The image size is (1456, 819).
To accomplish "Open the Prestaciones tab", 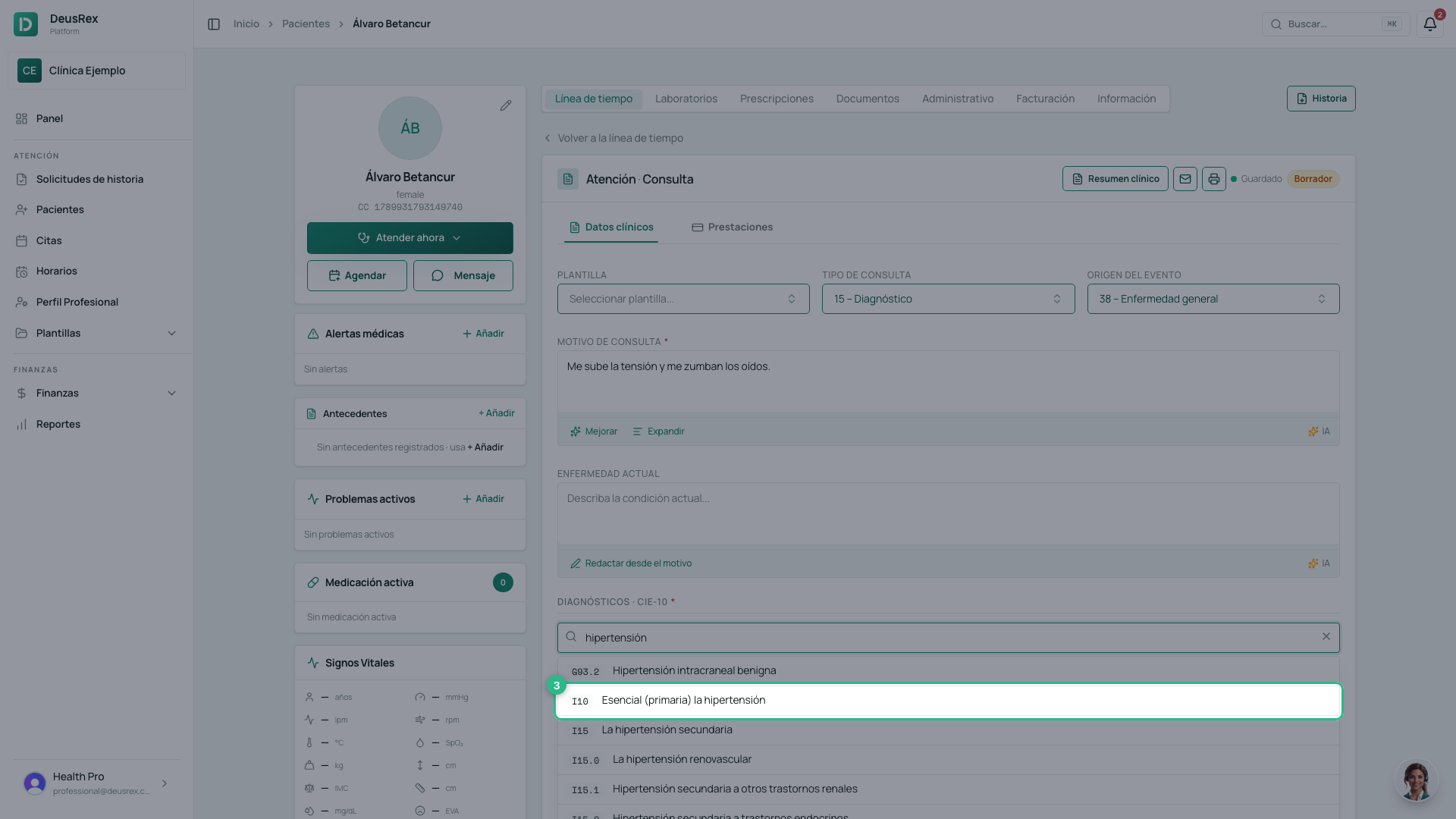I will (x=733, y=227).
